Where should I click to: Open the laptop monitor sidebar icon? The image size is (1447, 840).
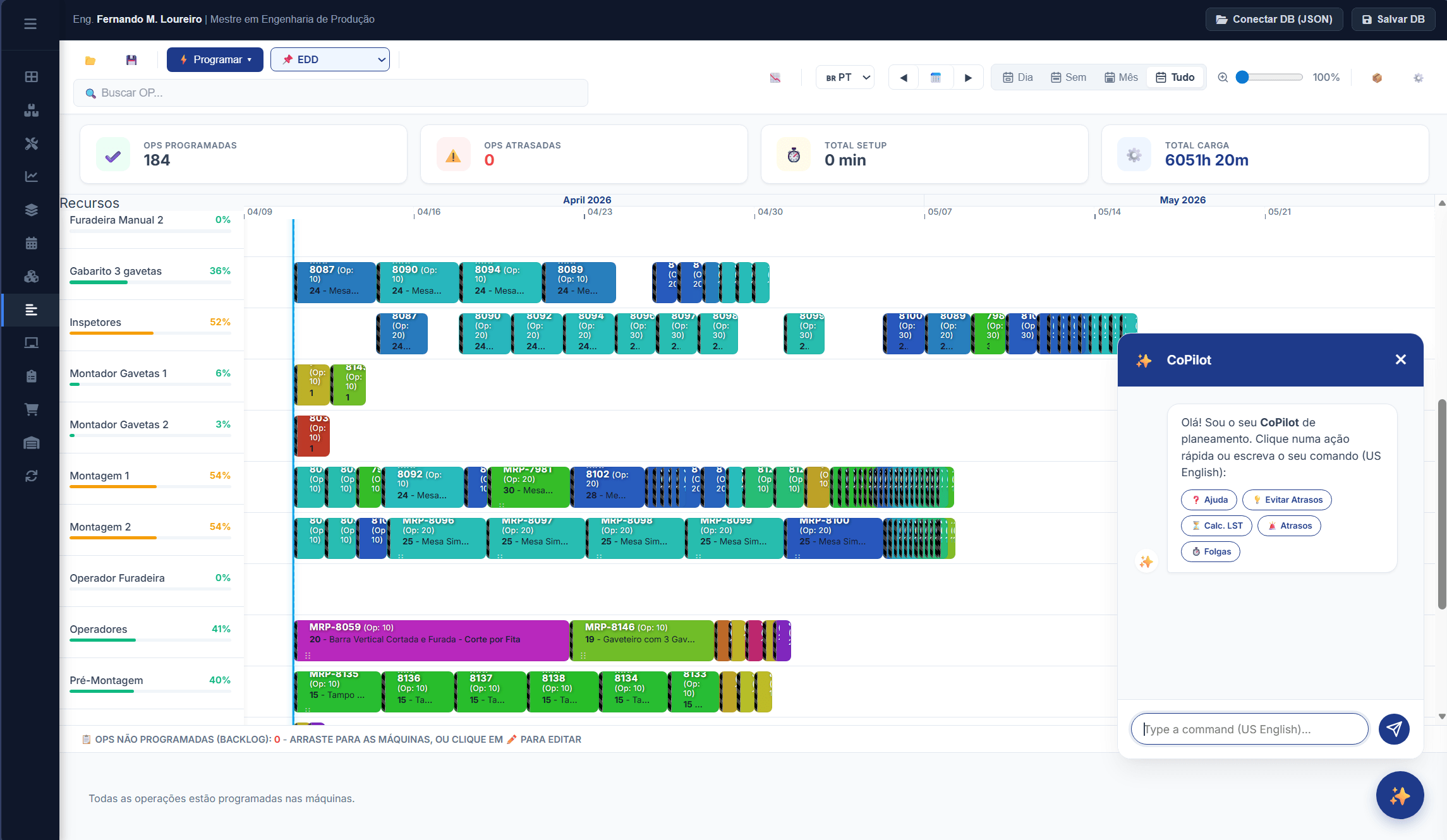[31, 343]
